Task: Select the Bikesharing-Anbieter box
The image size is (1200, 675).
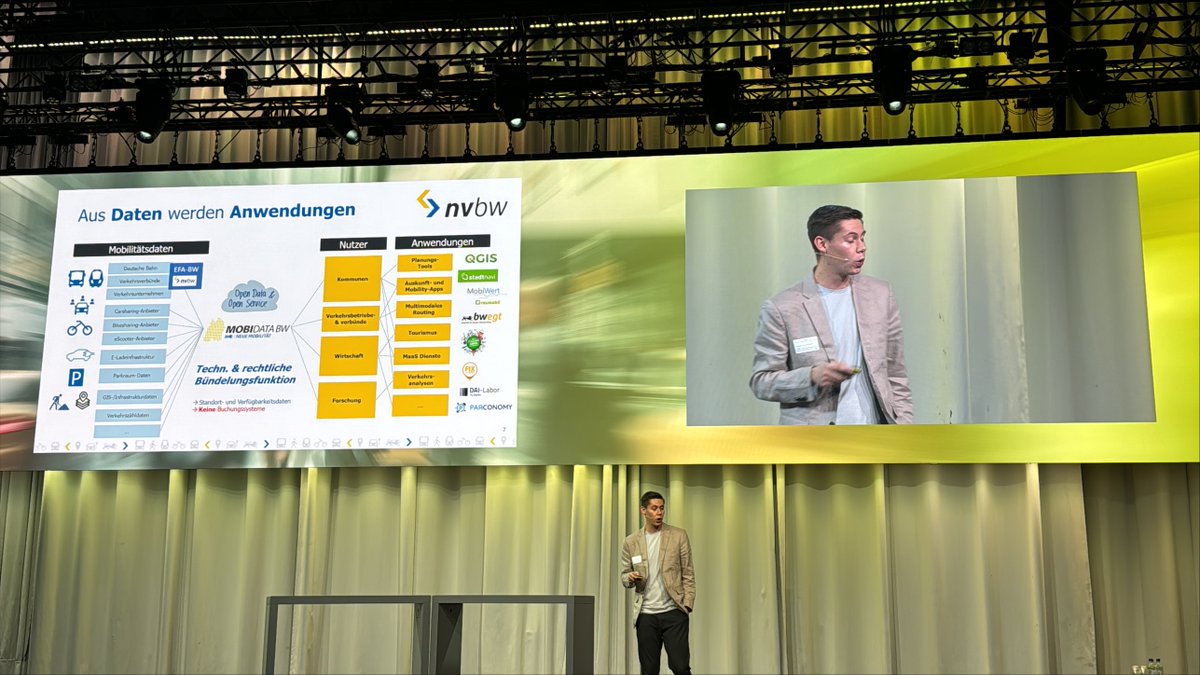Action: [x=135, y=325]
